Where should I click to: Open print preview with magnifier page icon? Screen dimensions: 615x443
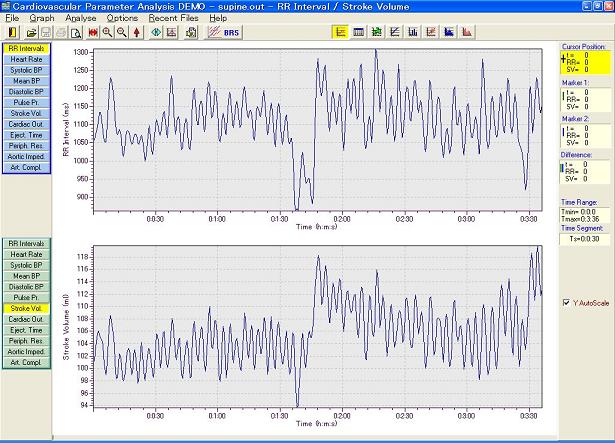[76, 33]
